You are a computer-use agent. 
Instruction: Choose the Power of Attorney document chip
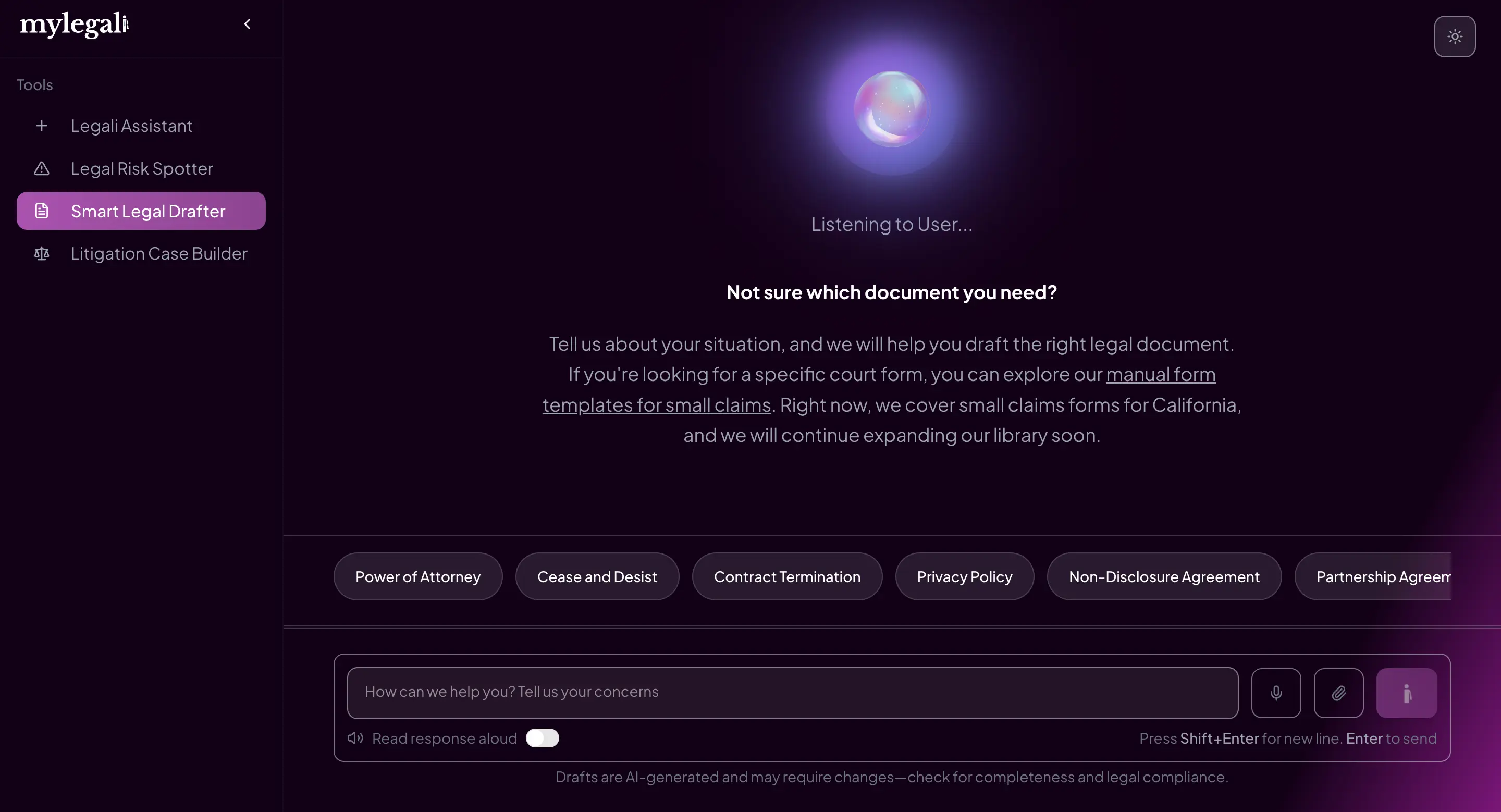click(x=418, y=576)
